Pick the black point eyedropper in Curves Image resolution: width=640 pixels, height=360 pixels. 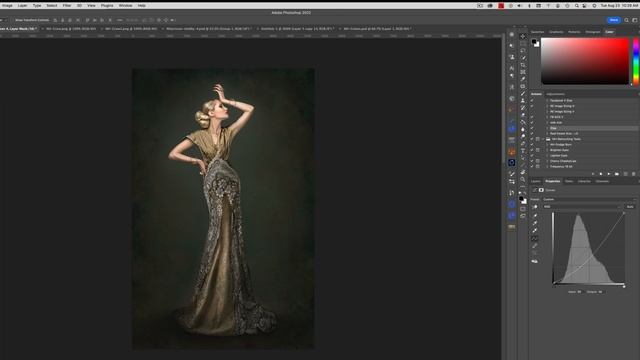tap(535, 216)
